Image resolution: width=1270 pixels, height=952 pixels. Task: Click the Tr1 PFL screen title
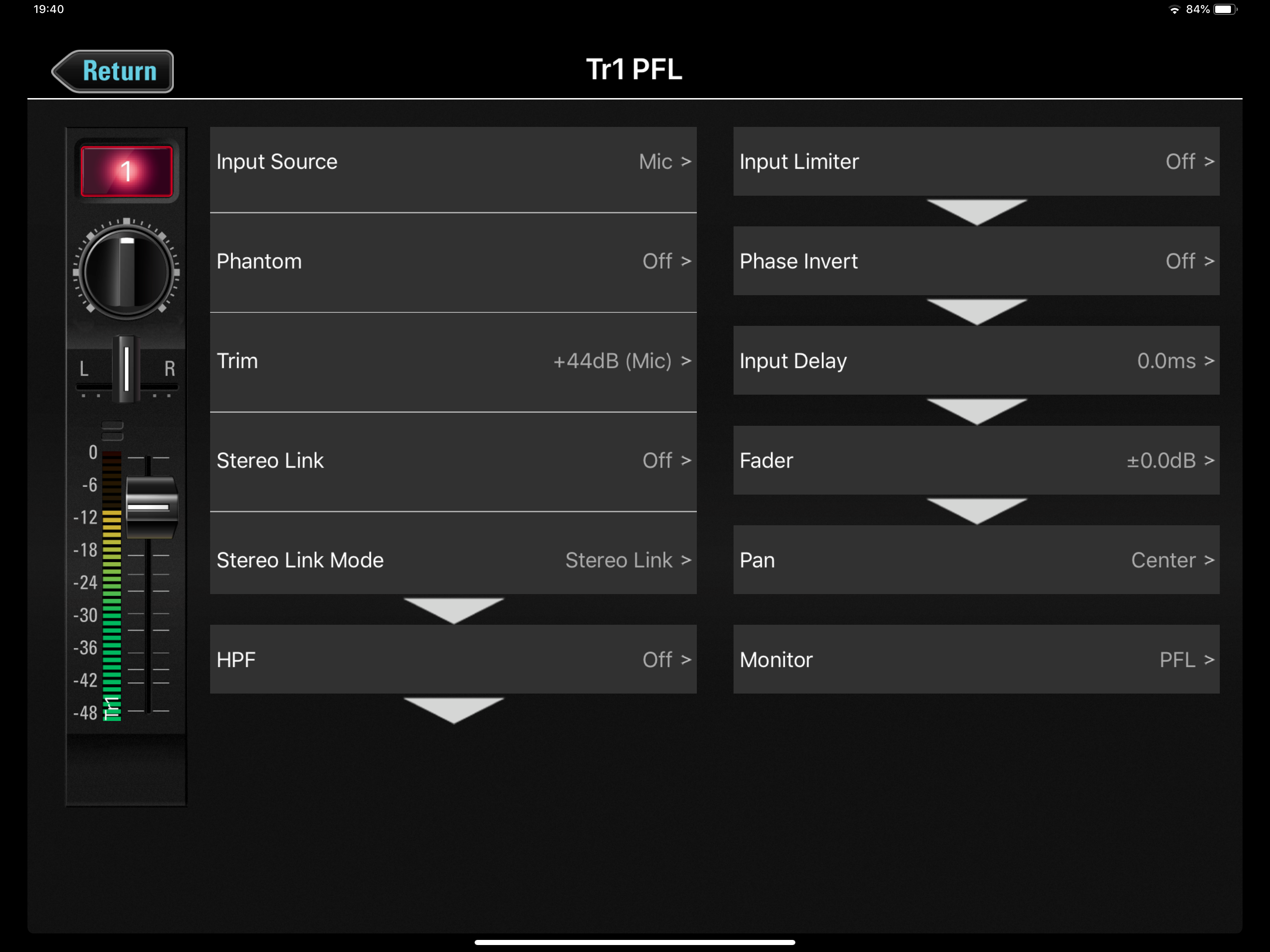(634, 69)
